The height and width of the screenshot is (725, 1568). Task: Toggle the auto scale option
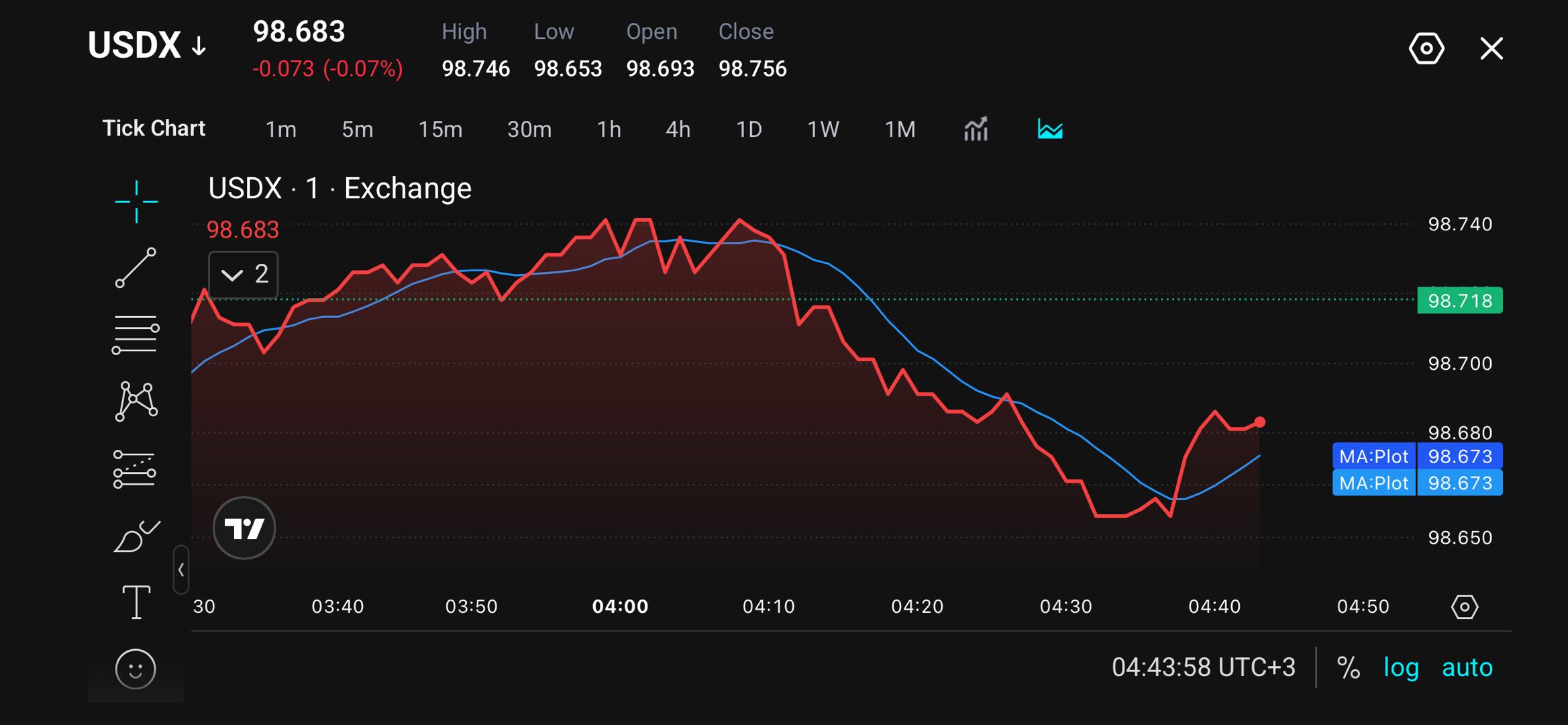[x=1467, y=667]
